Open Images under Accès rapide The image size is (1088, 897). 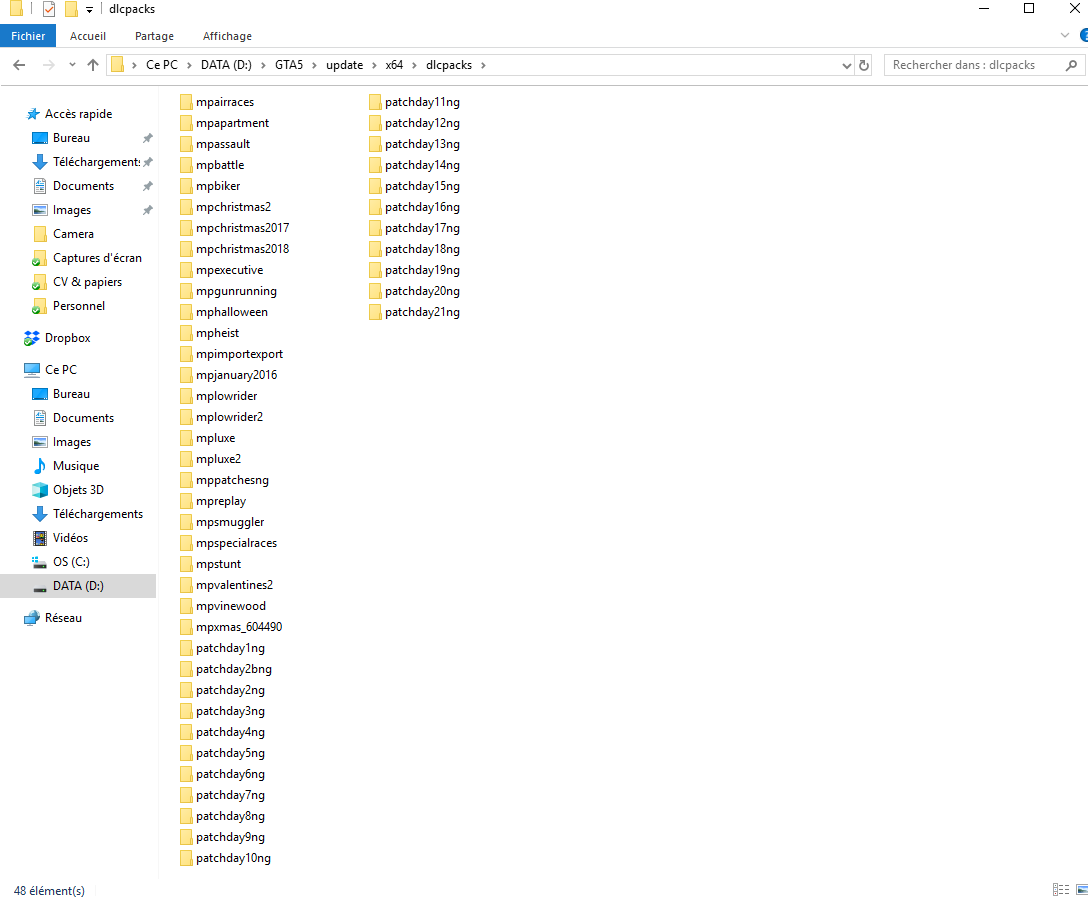[x=71, y=210]
